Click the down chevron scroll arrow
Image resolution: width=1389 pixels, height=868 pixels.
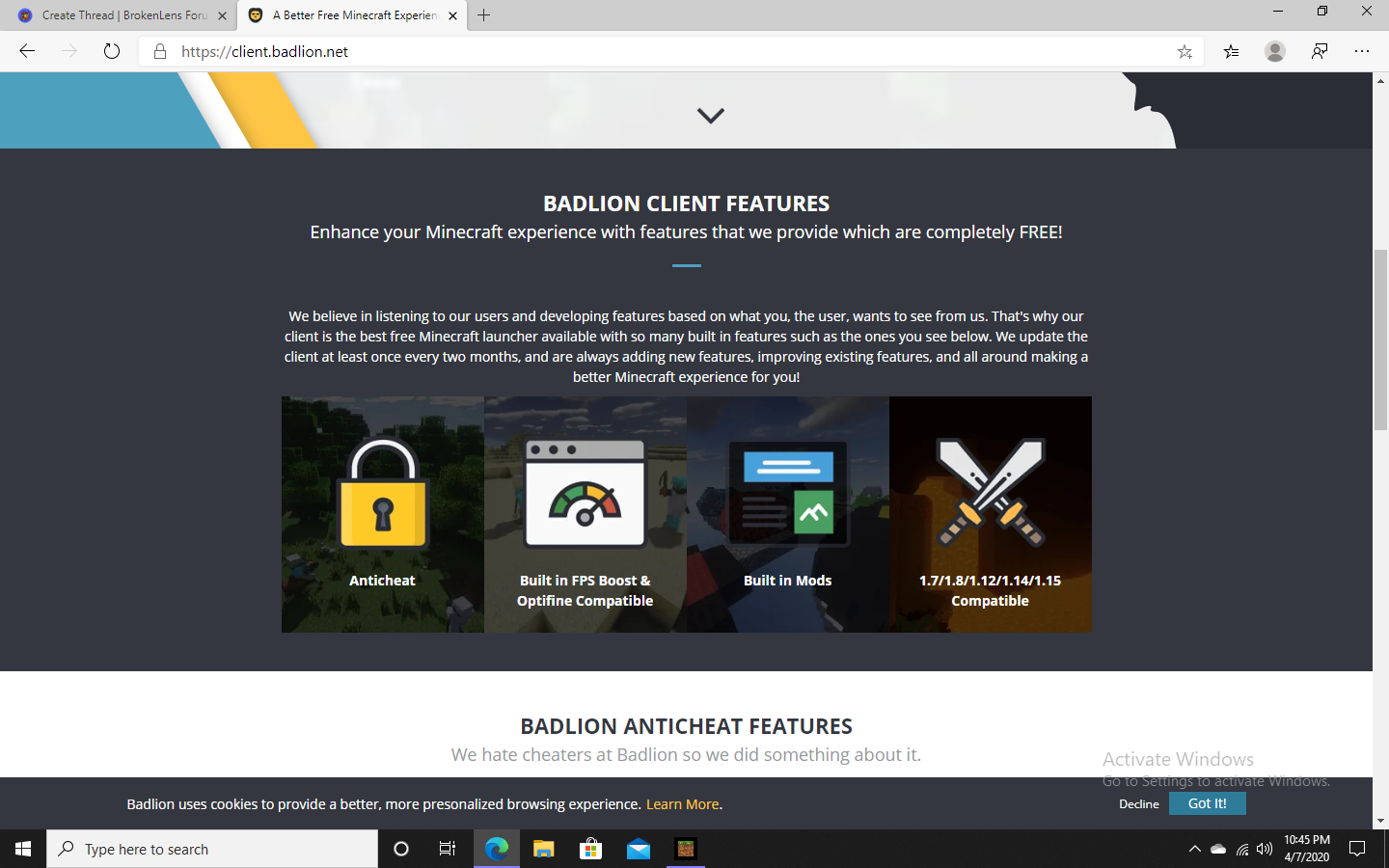click(x=711, y=116)
